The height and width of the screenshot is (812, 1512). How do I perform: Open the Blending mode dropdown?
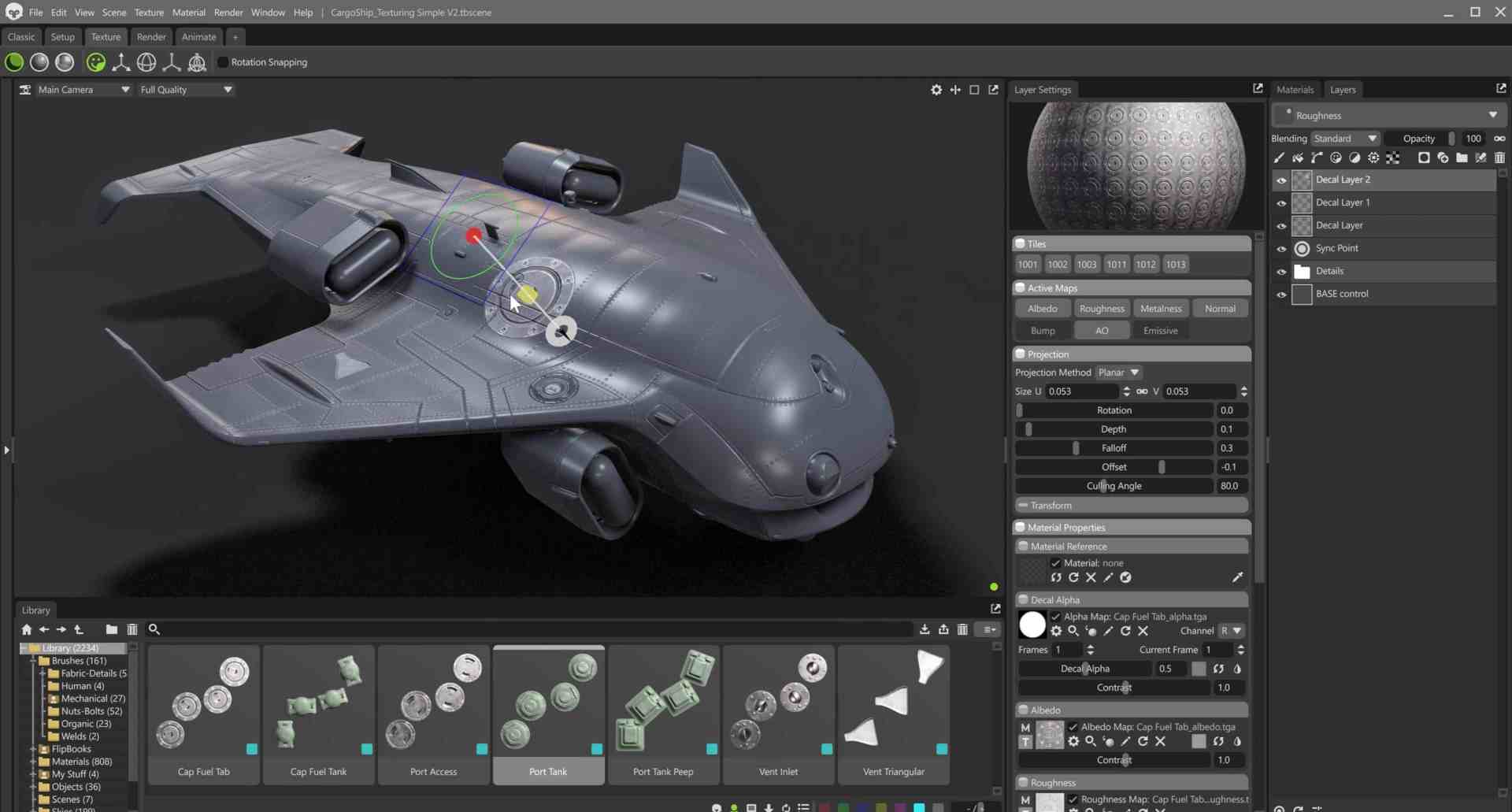tap(1345, 138)
